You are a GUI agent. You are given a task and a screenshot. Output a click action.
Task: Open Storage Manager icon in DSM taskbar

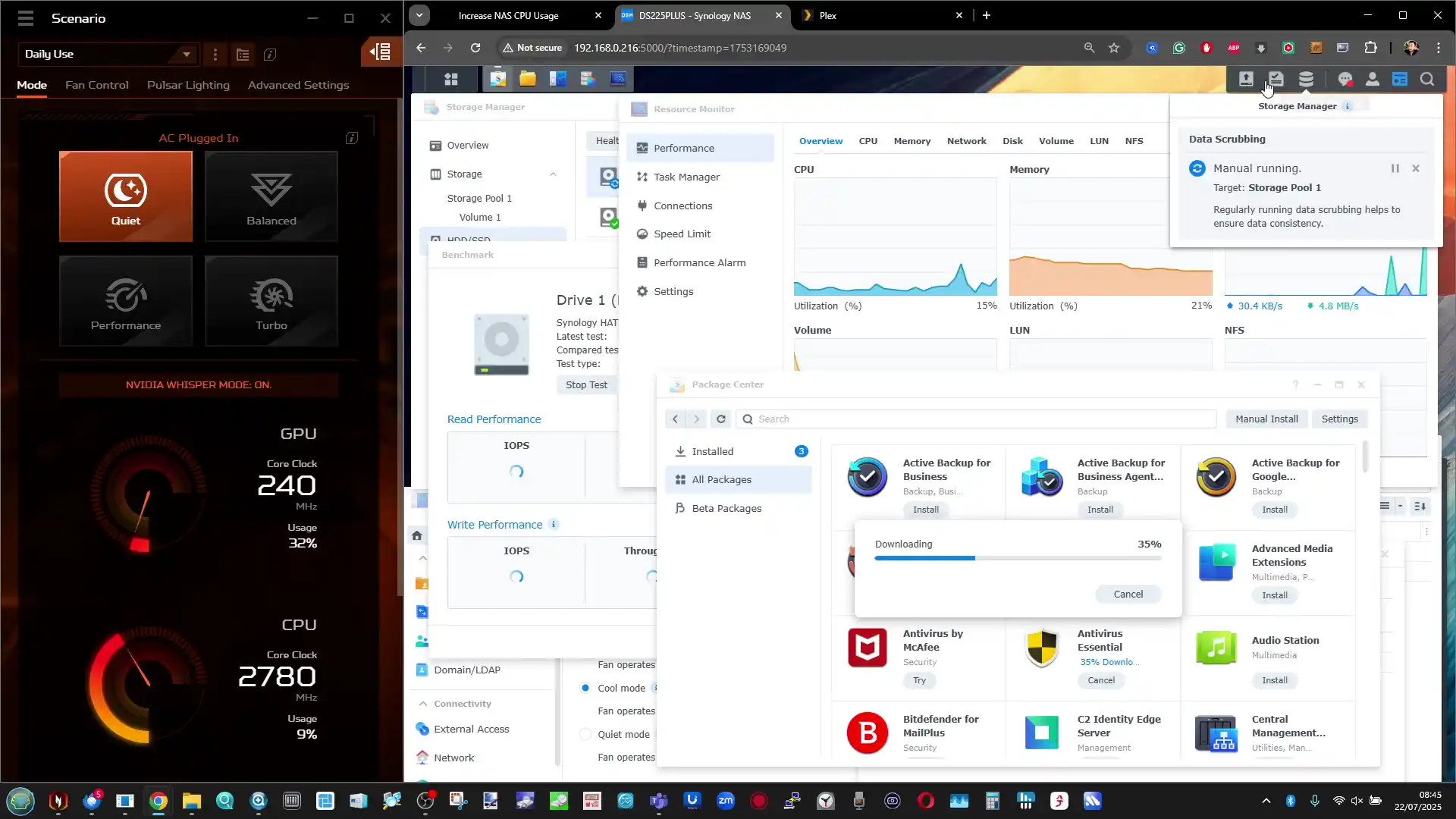coord(588,79)
